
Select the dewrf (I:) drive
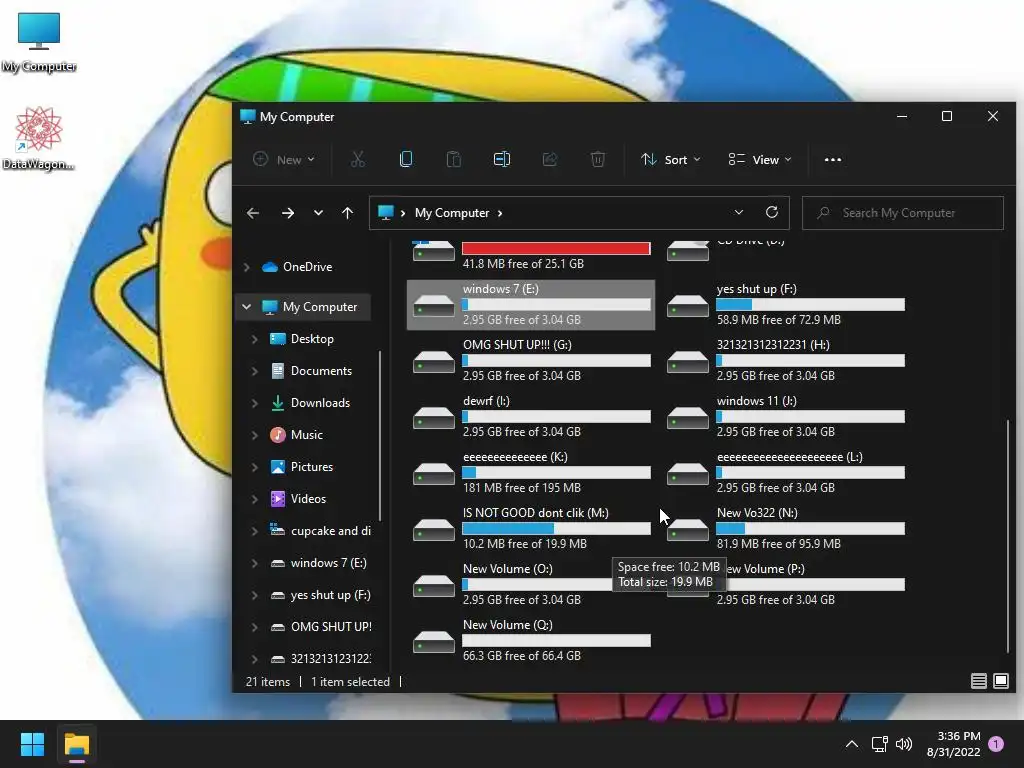(532, 417)
